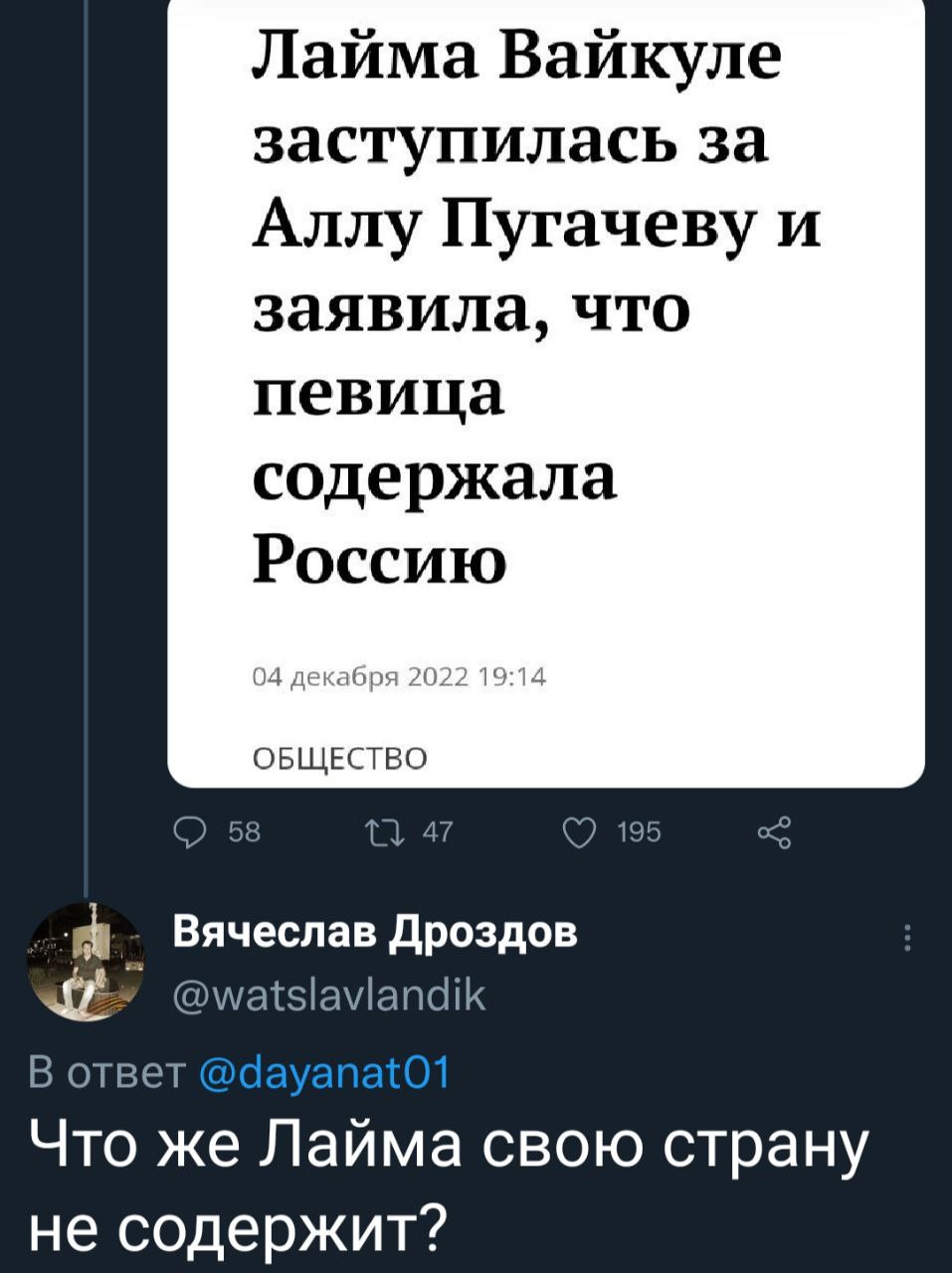
Task: Click the date '04 декабря 2022 19:14'
Action: (399, 678)
